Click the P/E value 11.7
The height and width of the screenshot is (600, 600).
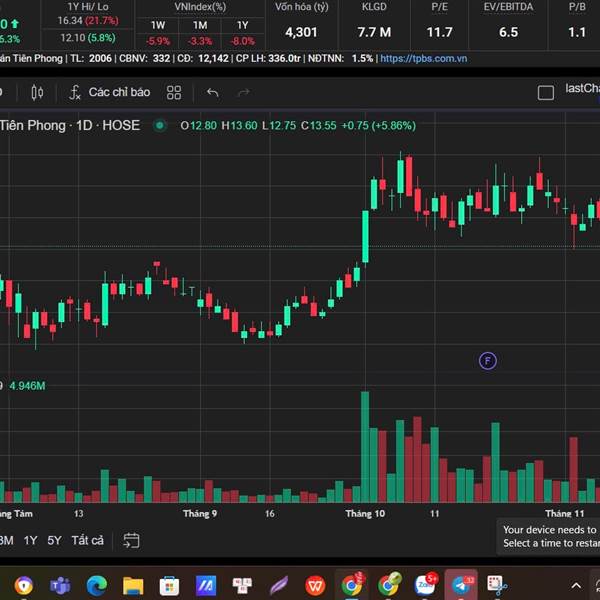coord(439,32)
